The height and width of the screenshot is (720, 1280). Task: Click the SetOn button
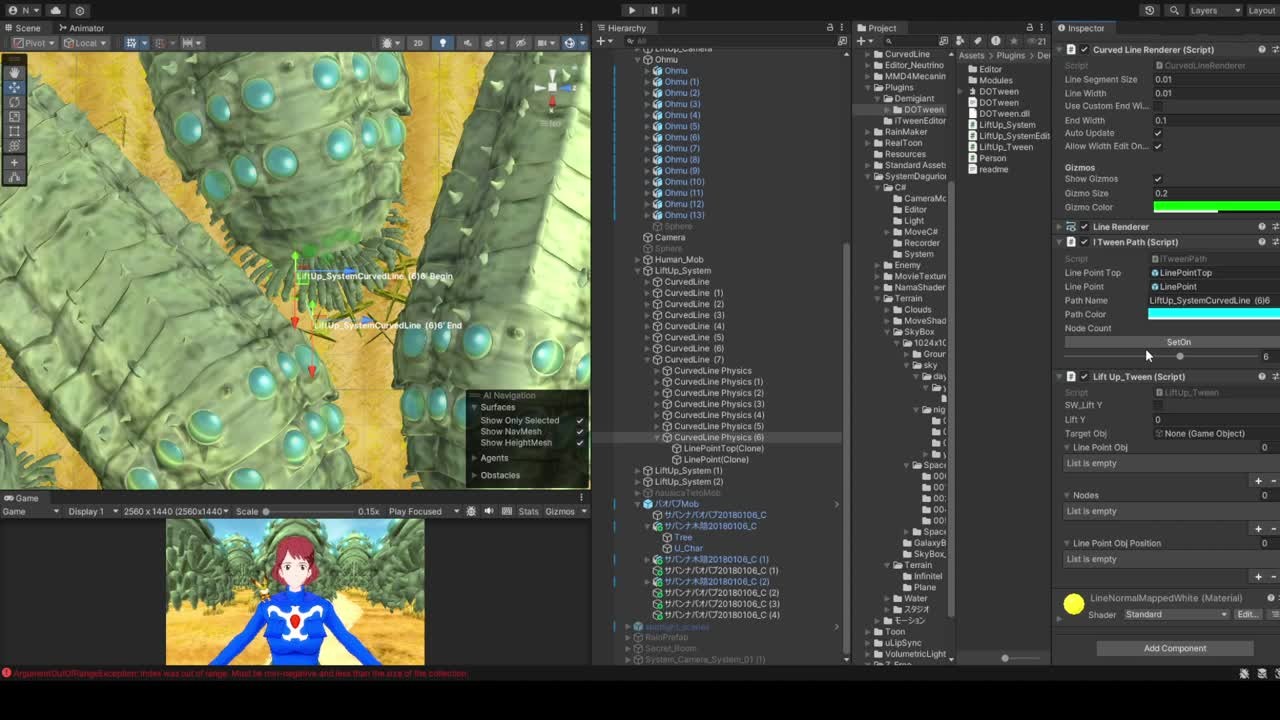tap(1178, 342)
